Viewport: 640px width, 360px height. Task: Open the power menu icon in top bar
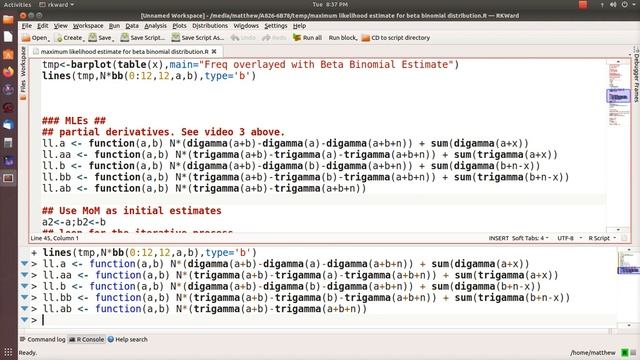tap(624, 4)
